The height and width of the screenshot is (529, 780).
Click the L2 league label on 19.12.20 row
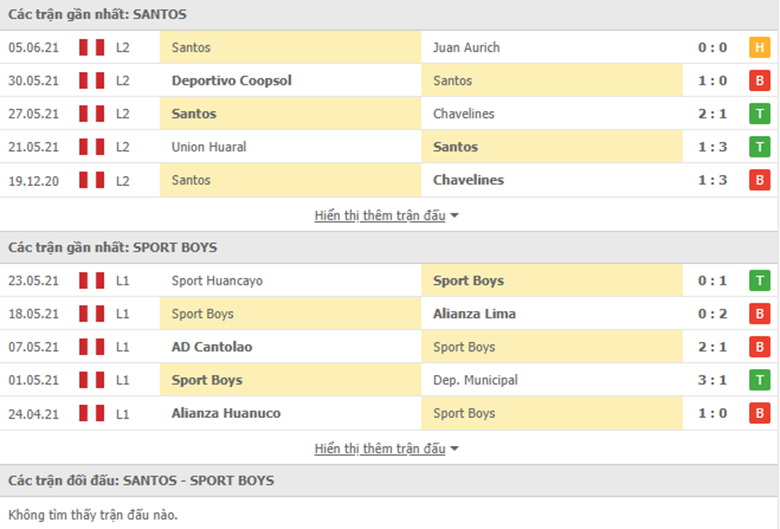tap(123, 180)
